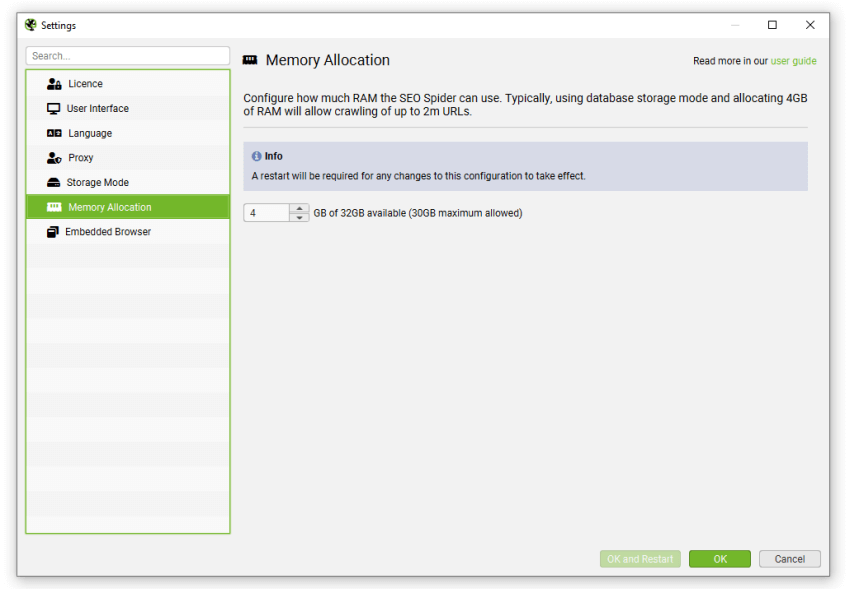This screenshot has height=589, width=850.
Task: Click the Licence people icon in sidebar
Action: pos(54,83)
